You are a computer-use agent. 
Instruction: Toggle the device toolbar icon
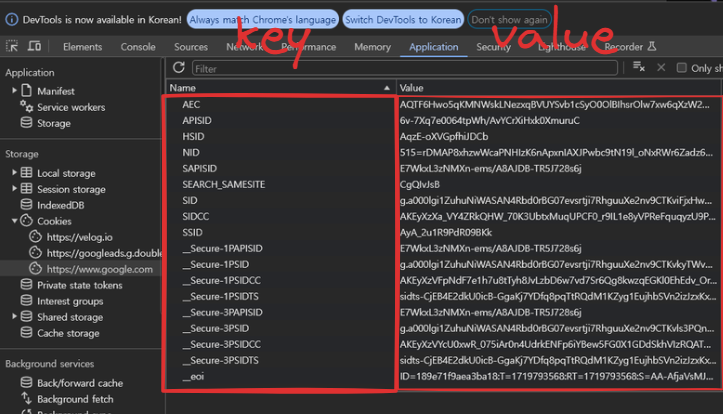click(x=35, y=46)
